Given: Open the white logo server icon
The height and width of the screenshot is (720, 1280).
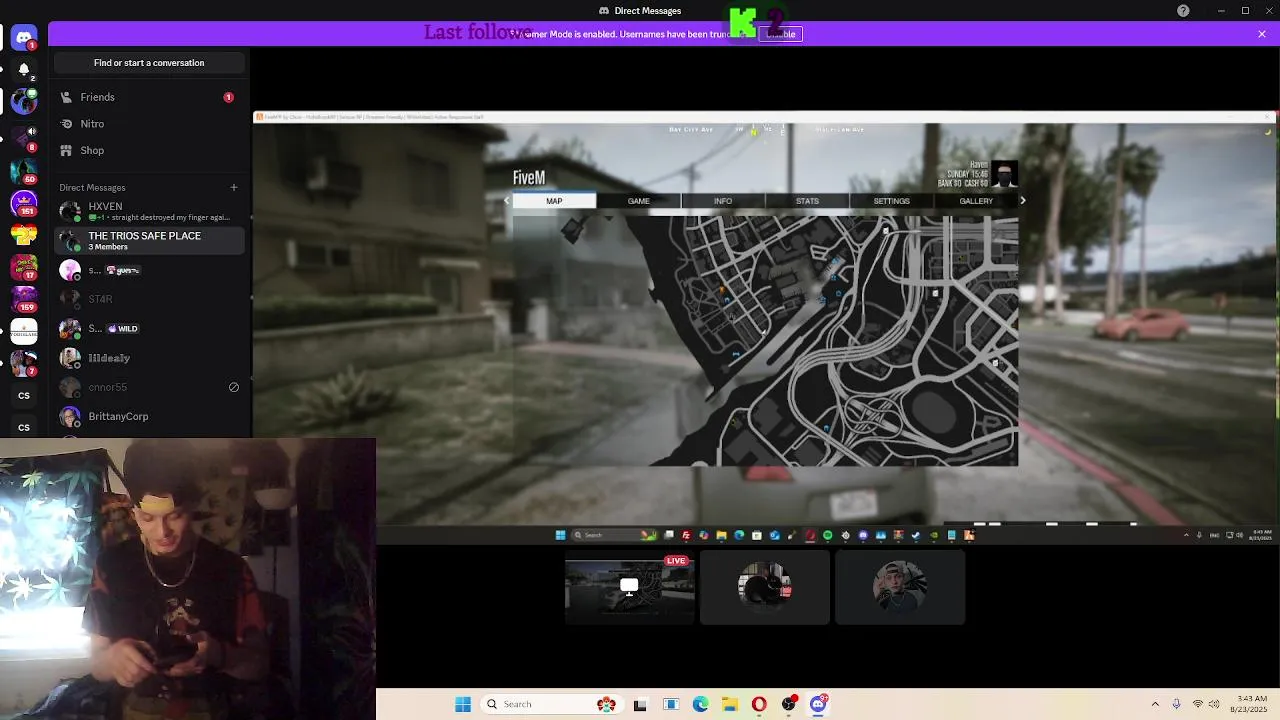Looking at the screenshot, I should pos(24,330).
